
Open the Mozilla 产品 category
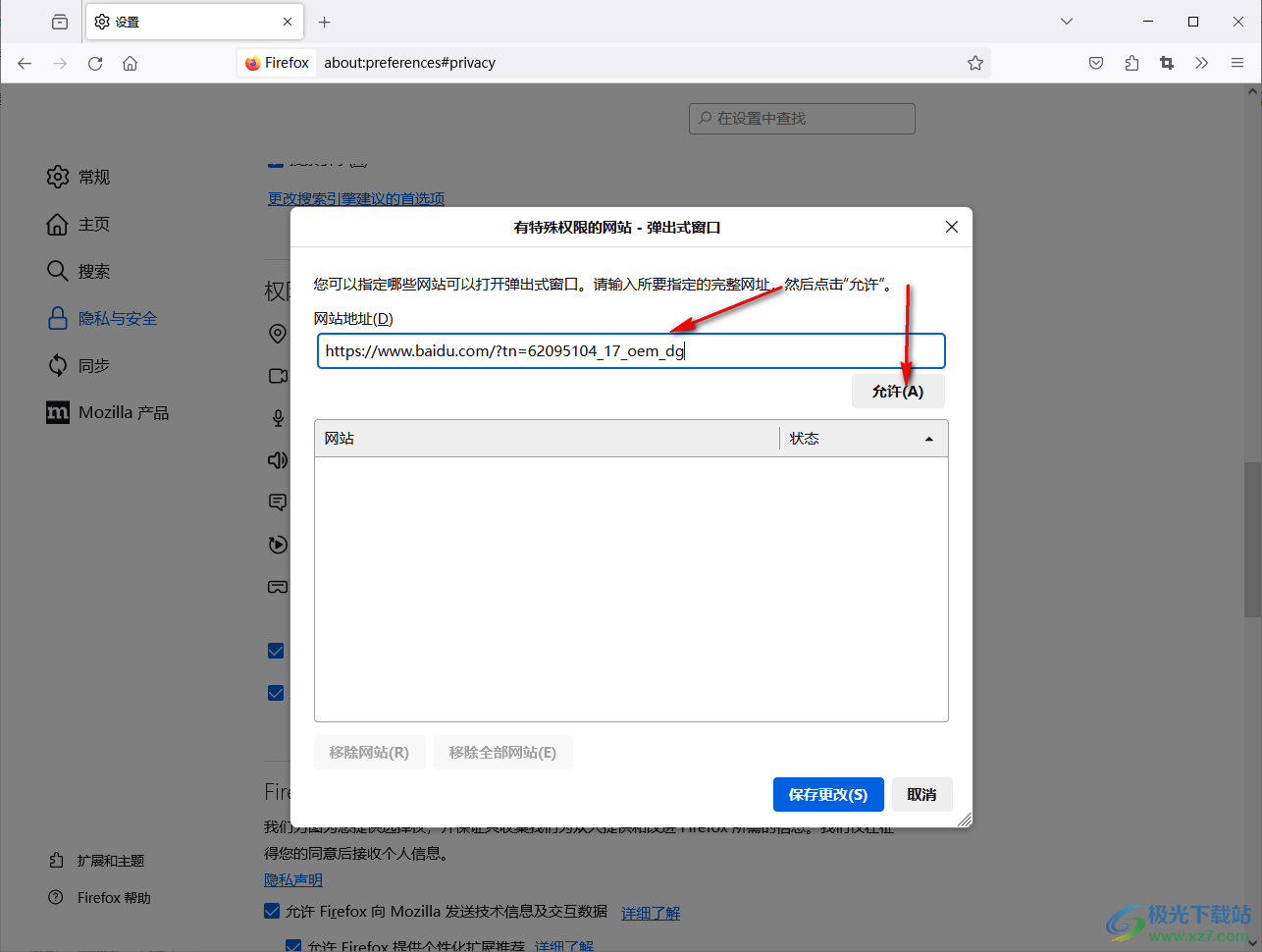[108, 412]
